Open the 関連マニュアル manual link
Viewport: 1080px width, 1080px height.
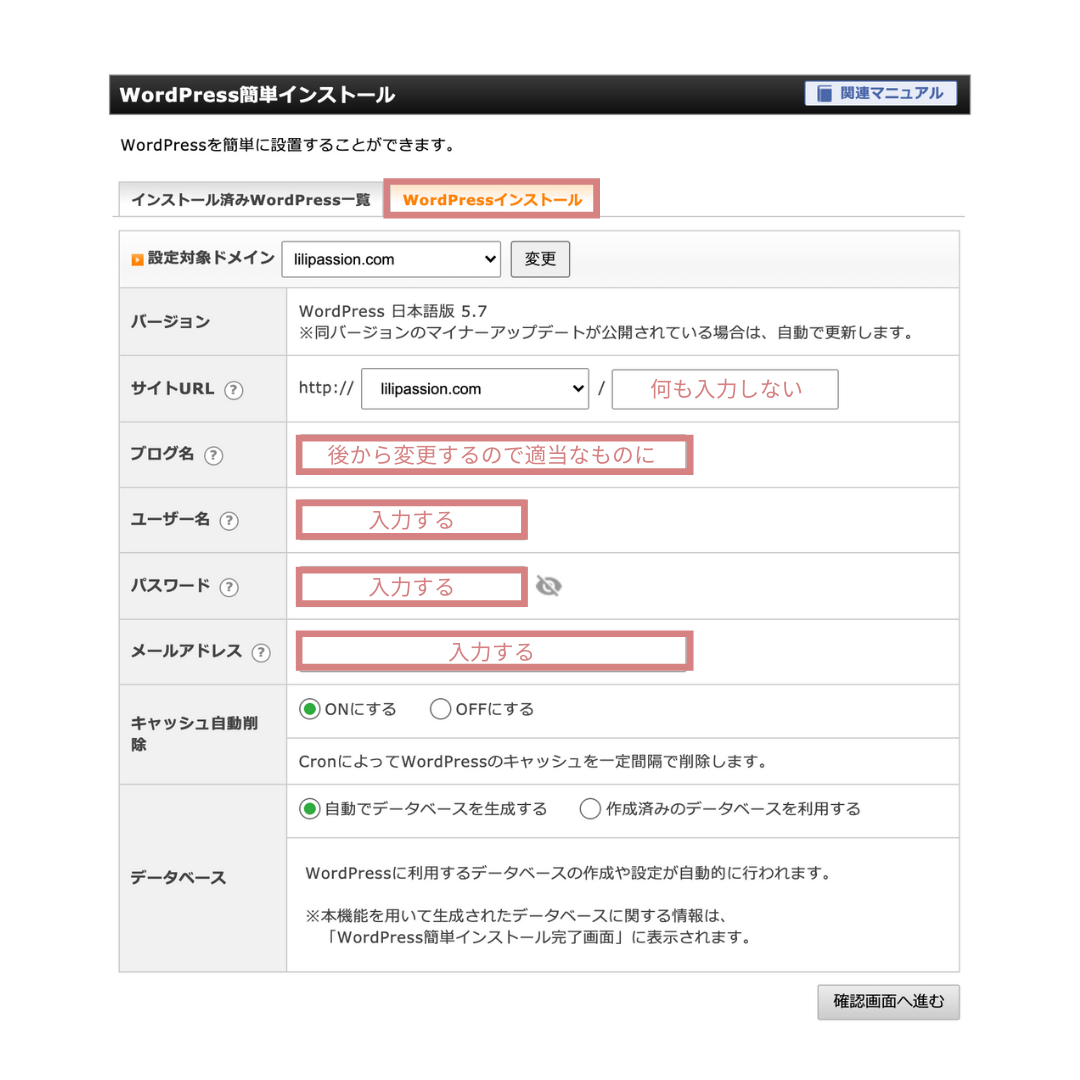point(880,94)
